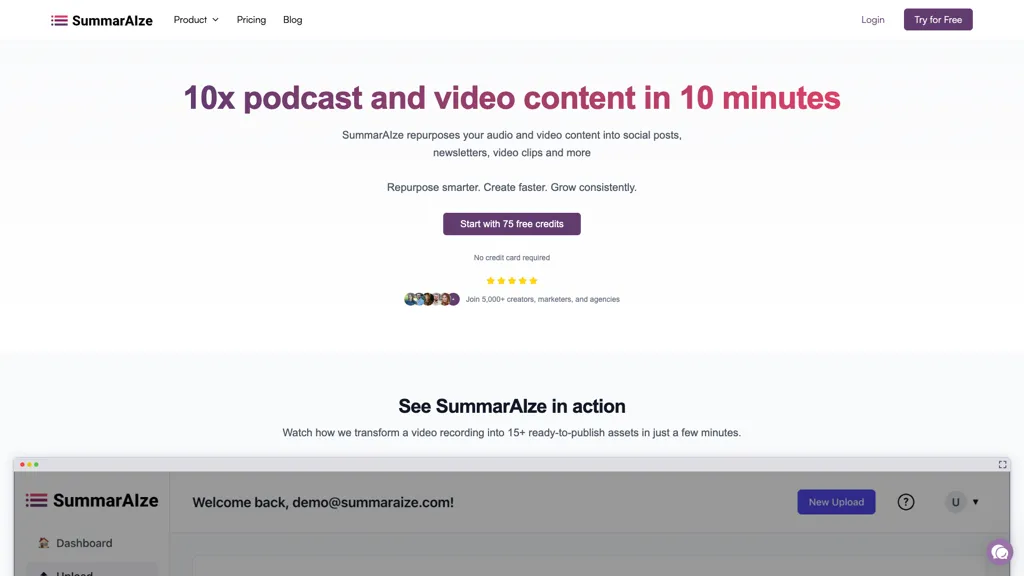Click the Upload icon in the demo sidebar
Screen dimensions: 1024x576
(x=43, y=572)
